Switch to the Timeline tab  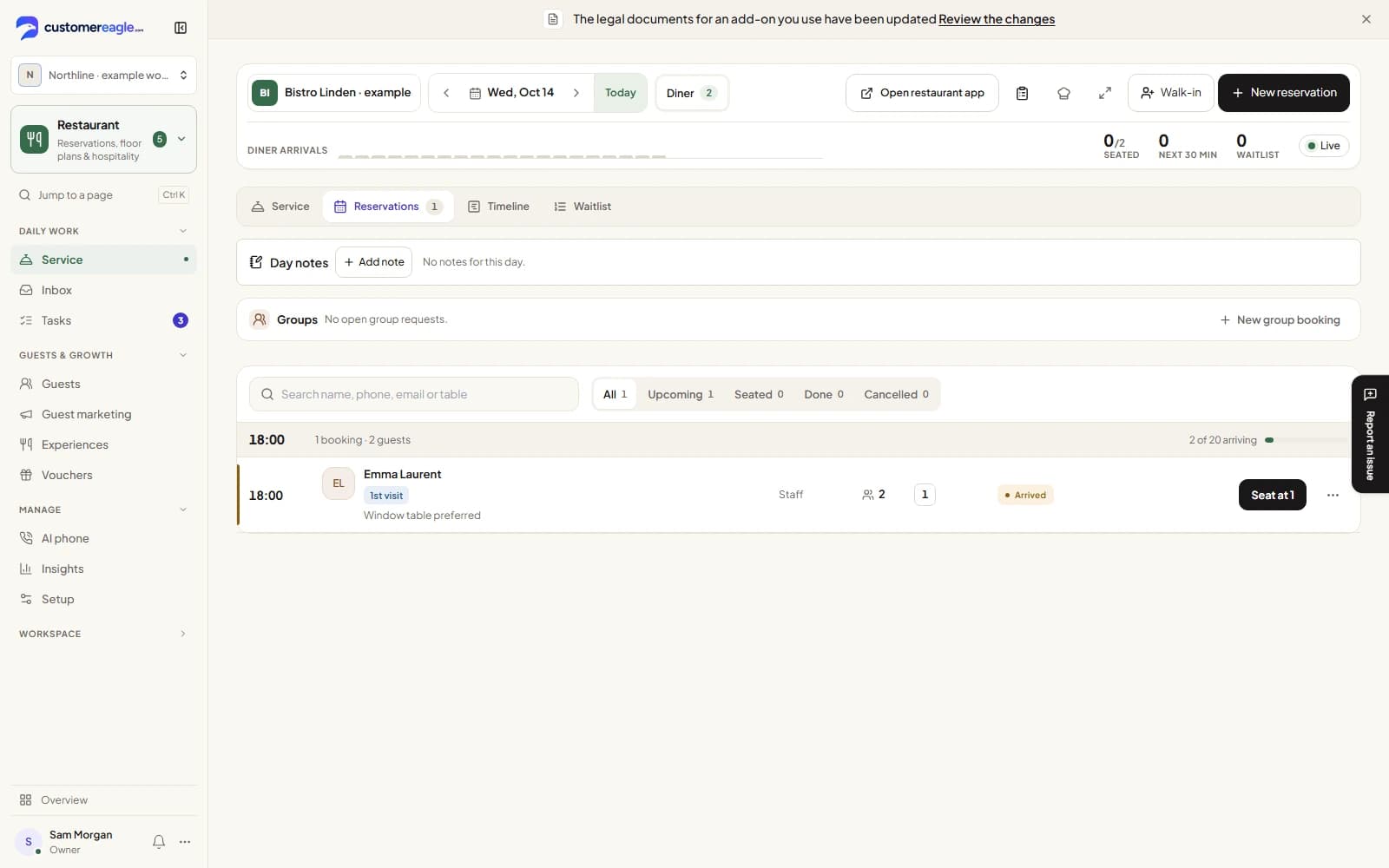pyautogui.click(x=498, y=207)
